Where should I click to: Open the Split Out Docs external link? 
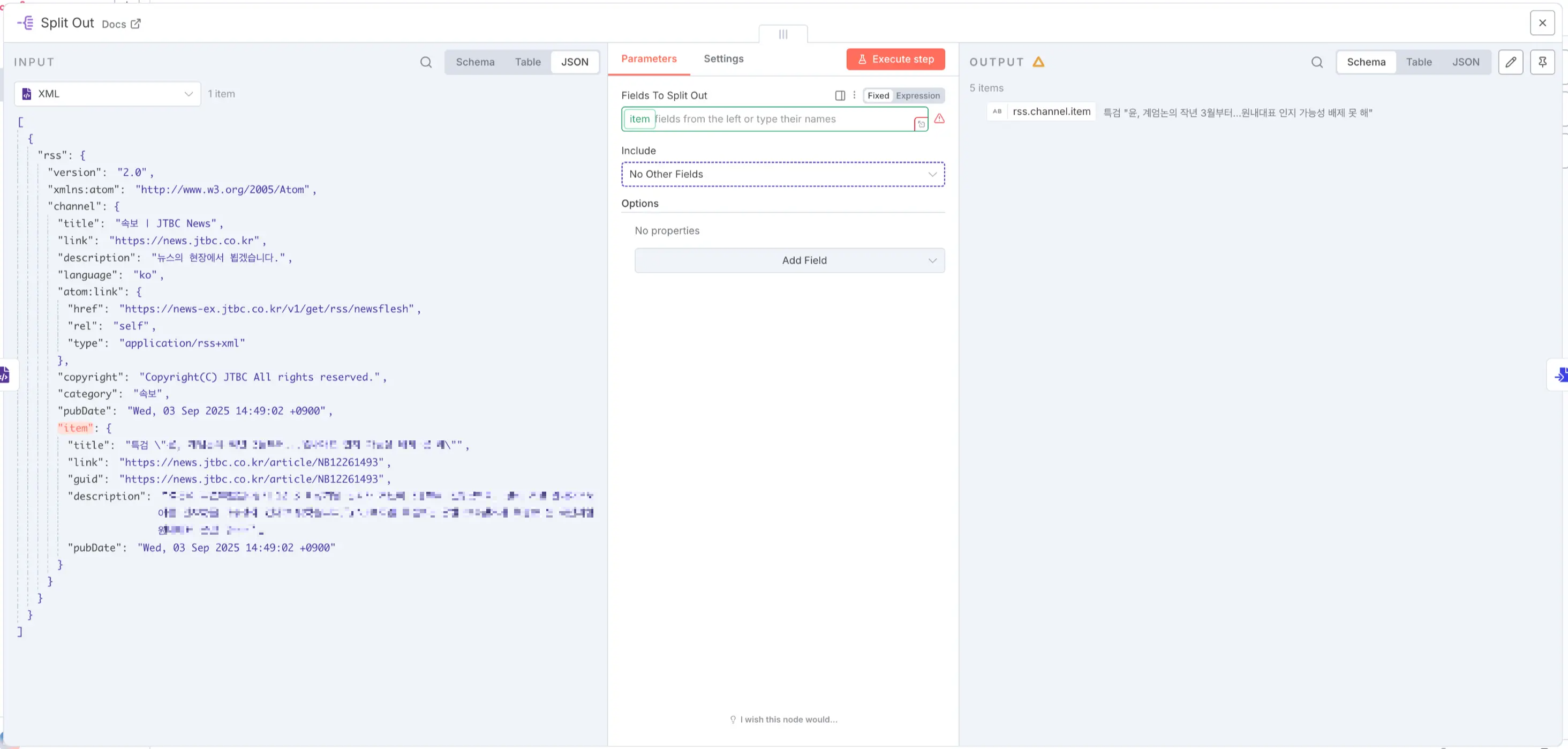(x=121, y=24)
